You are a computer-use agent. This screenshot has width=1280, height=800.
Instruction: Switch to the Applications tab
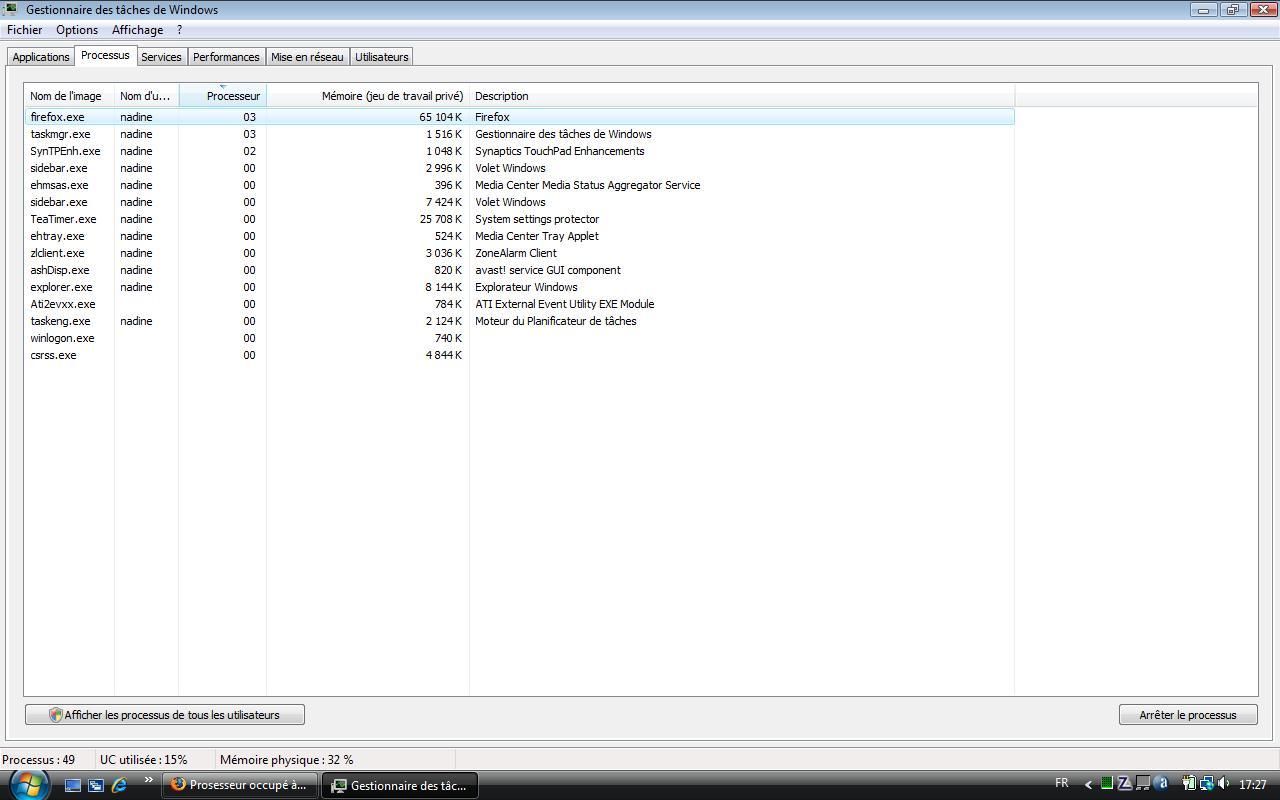41,57
